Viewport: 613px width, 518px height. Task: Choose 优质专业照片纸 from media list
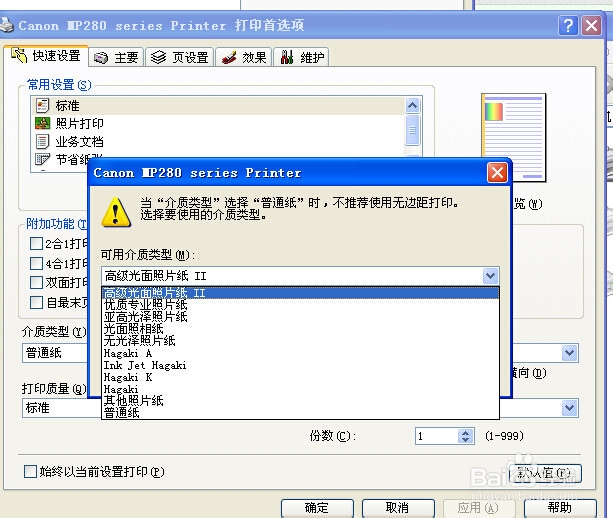pyautogui.click(x=300, y=305)
